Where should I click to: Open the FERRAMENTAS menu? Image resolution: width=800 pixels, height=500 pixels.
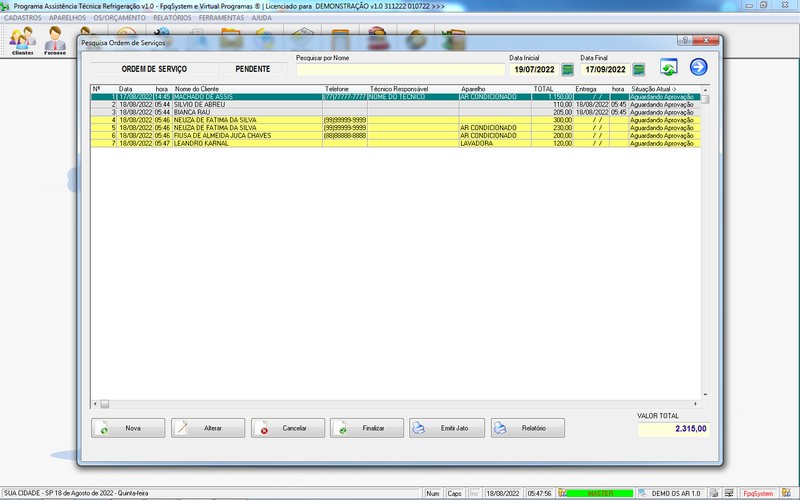(x=221, y=18)
